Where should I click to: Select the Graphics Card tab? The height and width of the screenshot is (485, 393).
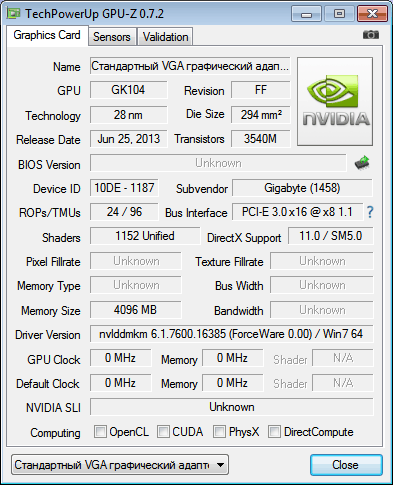tap(47, 35)
